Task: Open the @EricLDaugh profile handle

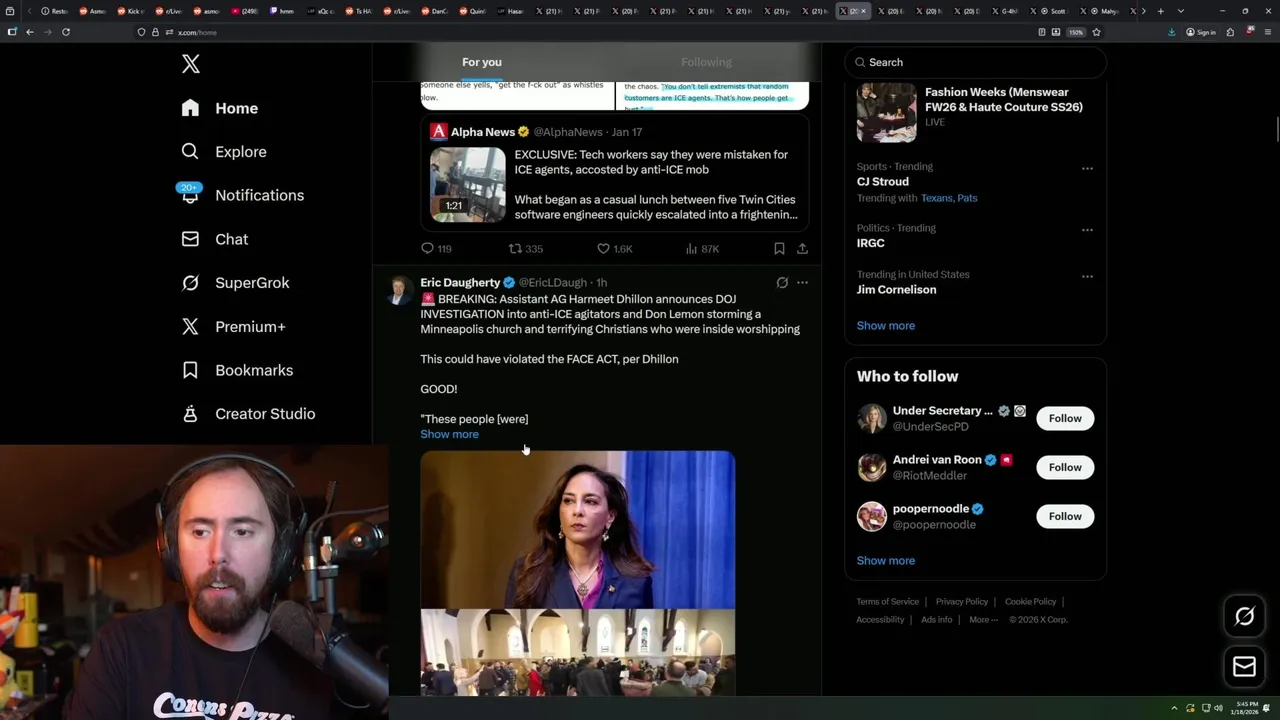Action: 552,283
